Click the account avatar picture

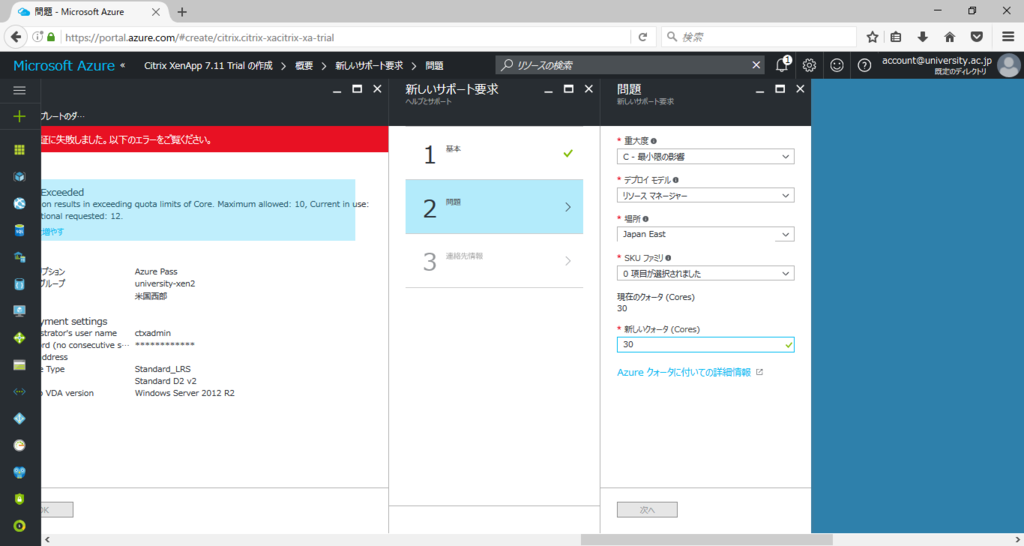1009,65
